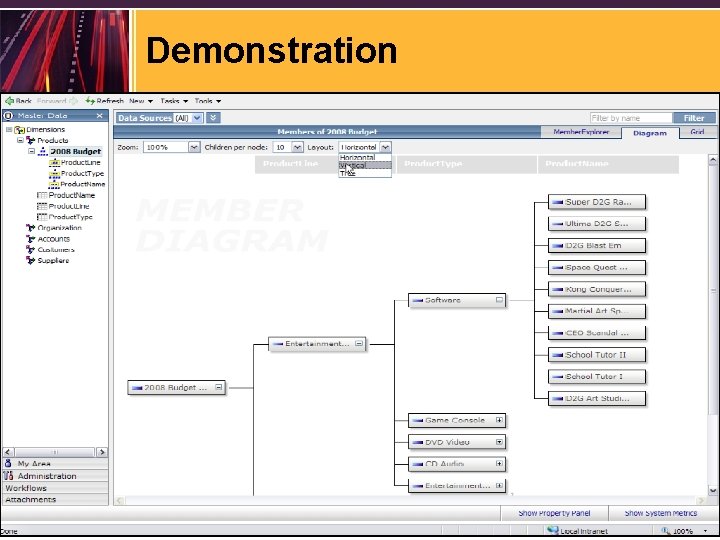Image resolution: width=720 pixels, height=540 pixels.
Task: Click the Filter by name field
Action: pyautogui.click(x=631, y=118)
